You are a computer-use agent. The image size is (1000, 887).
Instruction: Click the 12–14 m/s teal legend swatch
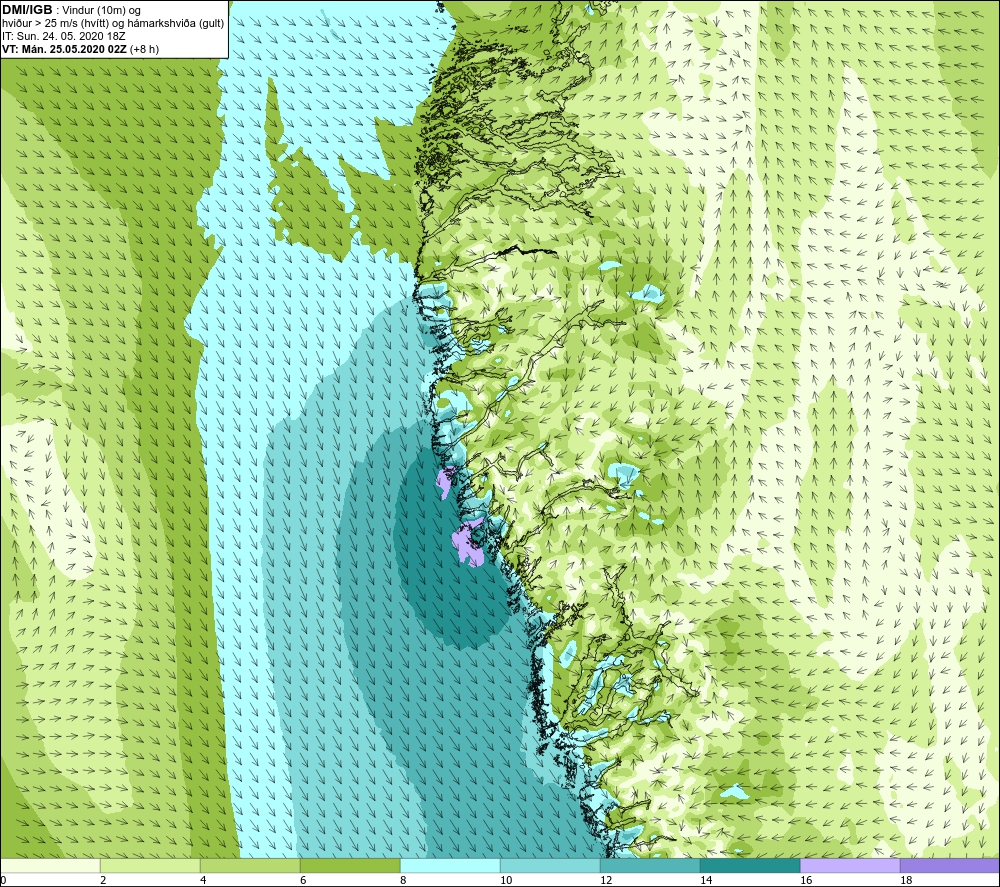pos(650,865)
